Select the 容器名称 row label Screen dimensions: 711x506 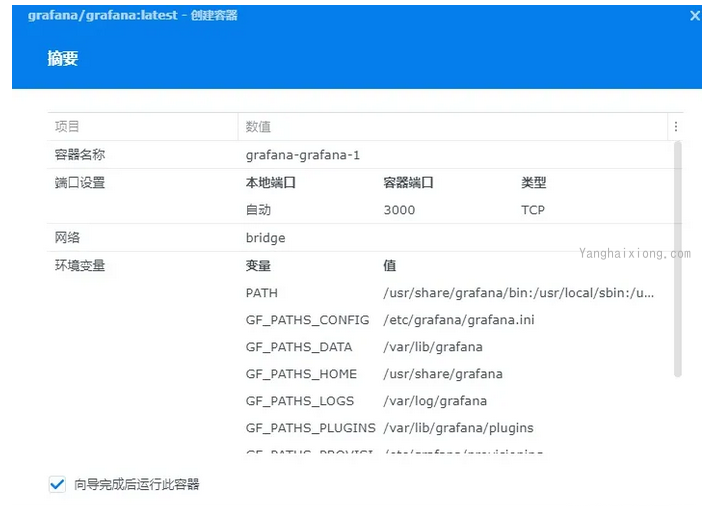(80, 155)
